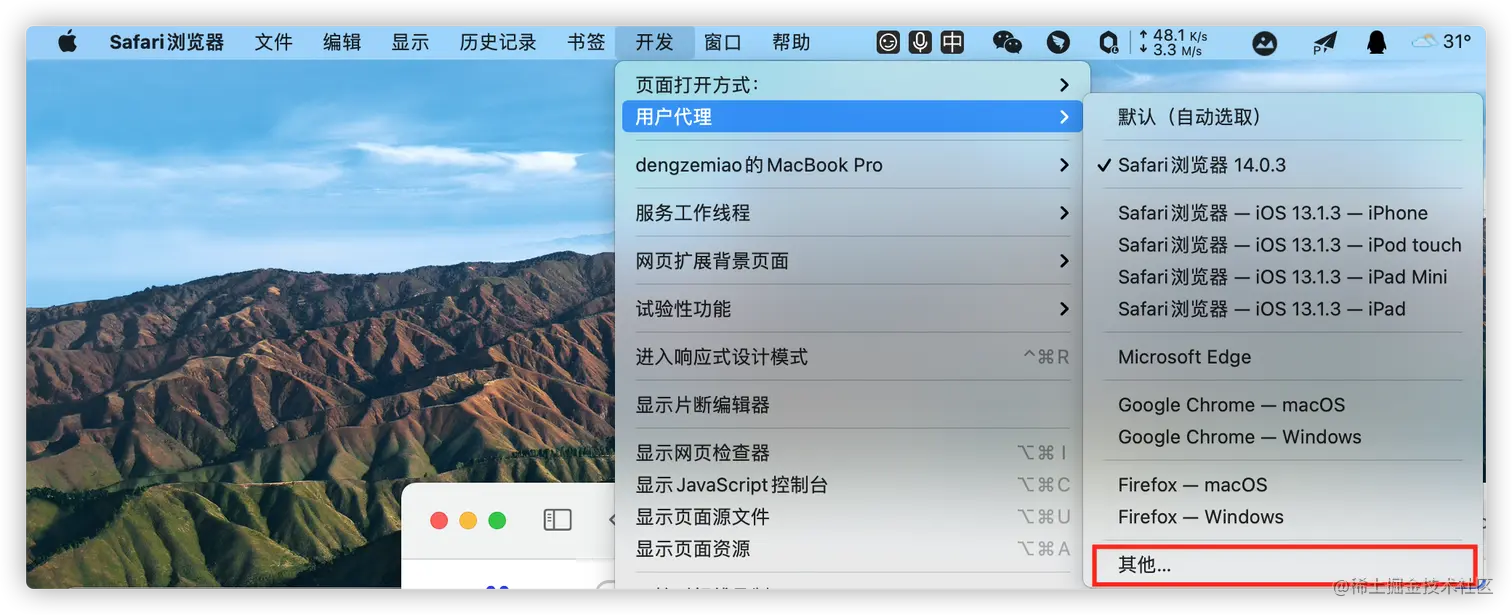1512x615 pixels.
Task: Open the microphone input menu bar icon
Action: [920, 42]
